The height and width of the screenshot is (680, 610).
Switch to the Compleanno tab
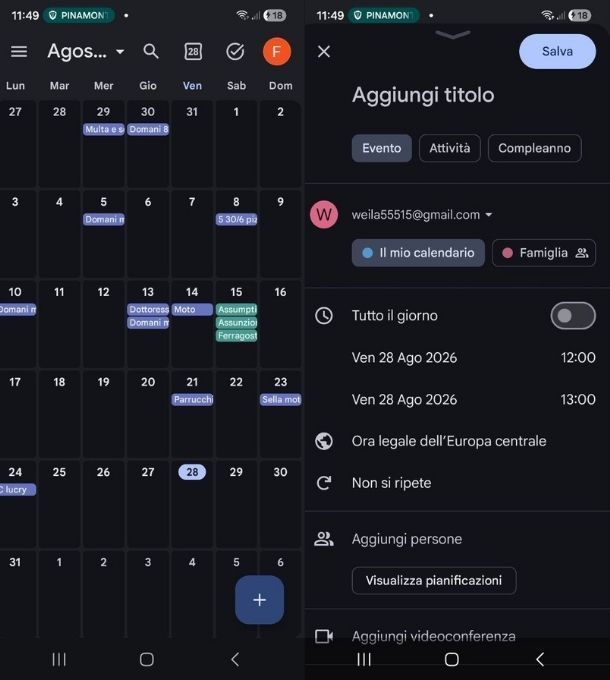click(x=534, y=148)
